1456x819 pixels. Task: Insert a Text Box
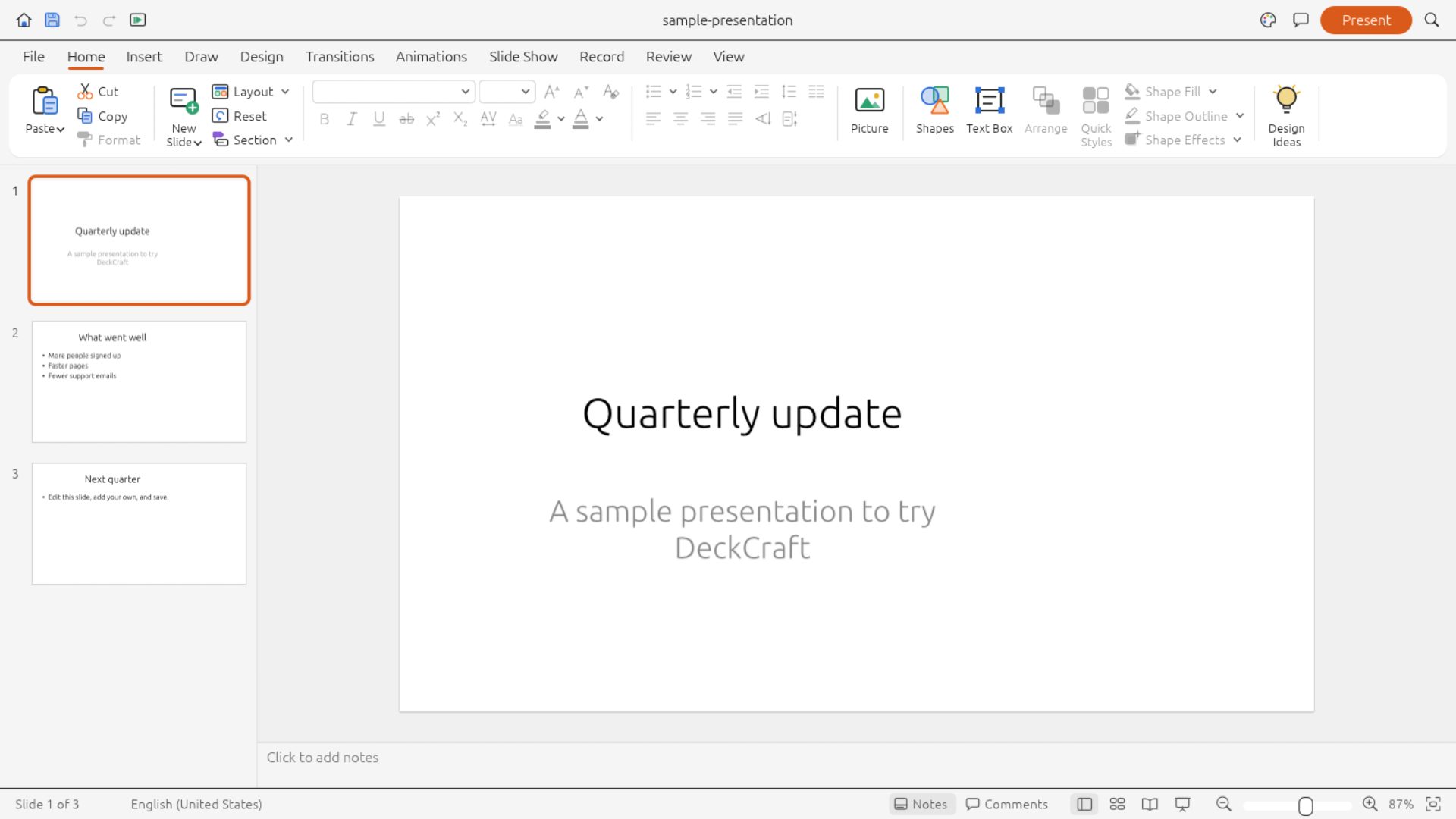point(989,111)
